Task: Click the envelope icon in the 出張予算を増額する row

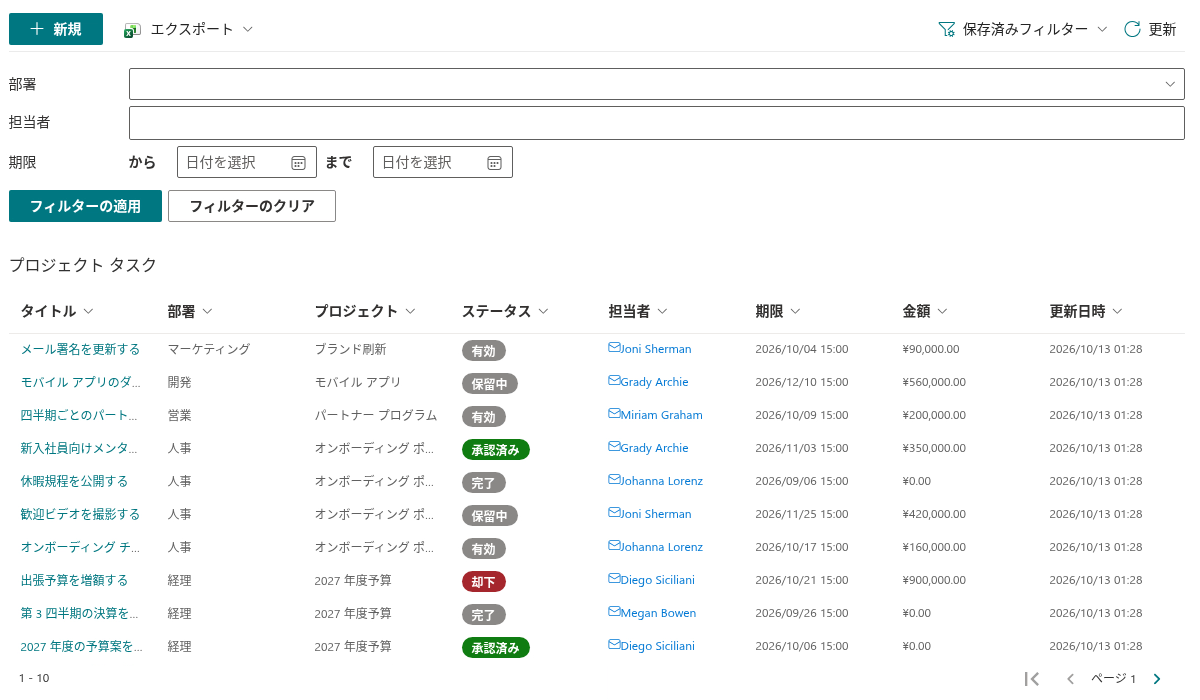Action: [x=614, y=579]
